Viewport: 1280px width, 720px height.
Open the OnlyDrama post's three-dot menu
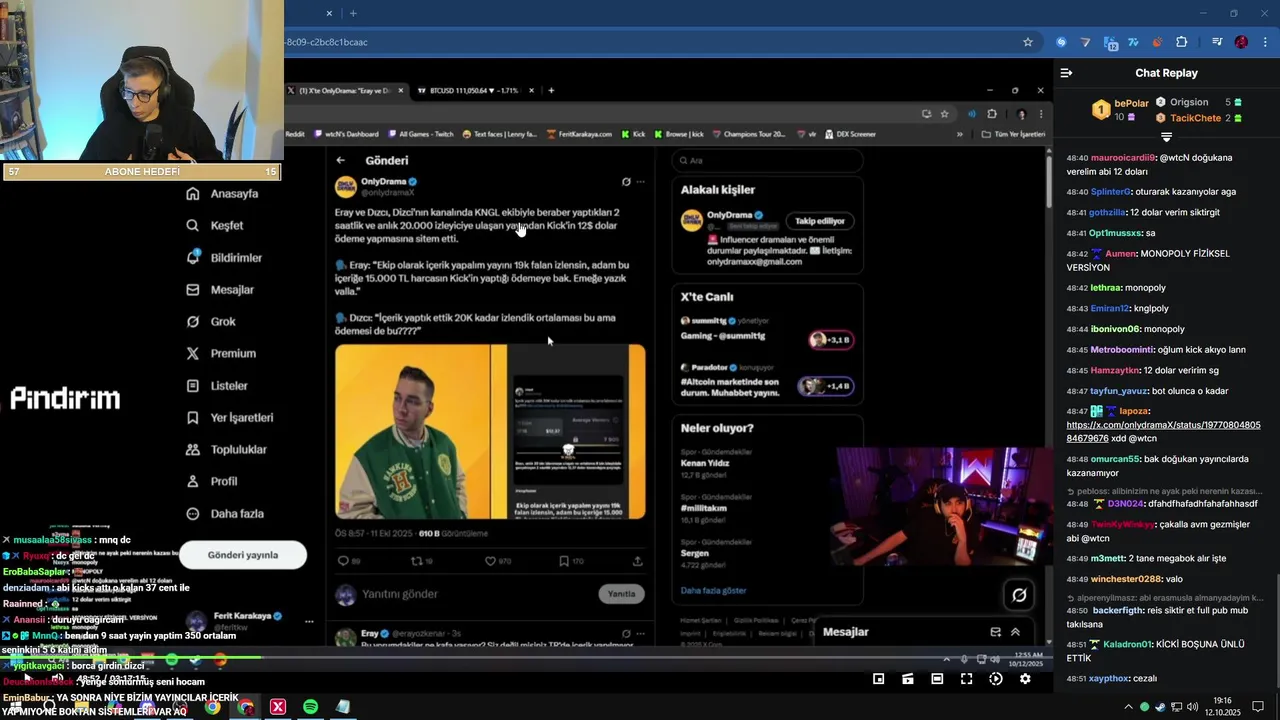(641, 182)
